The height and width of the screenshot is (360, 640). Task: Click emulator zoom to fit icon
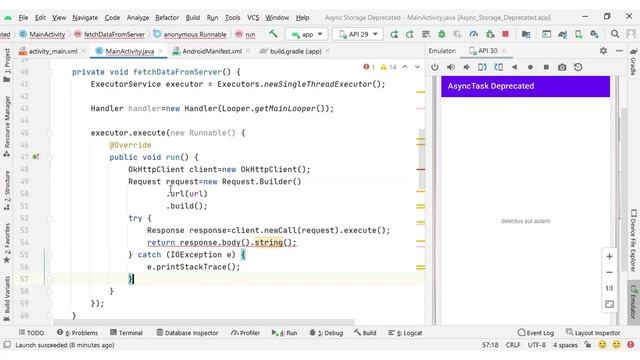pyautogui.click(x=609, y=304)
